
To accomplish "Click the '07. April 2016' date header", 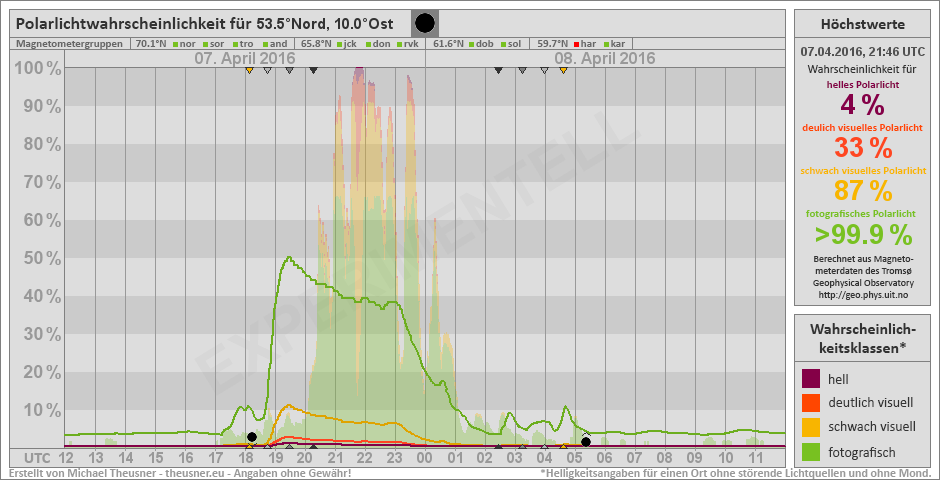I will [244, 59].
